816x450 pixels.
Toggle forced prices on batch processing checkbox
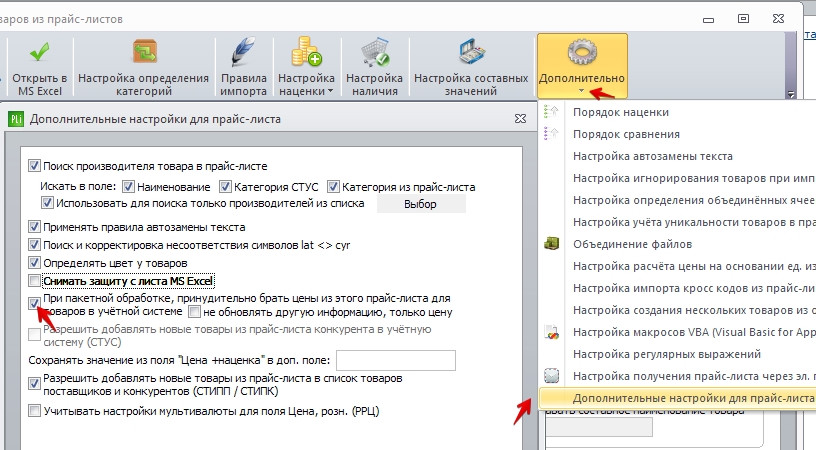(34, 303)
